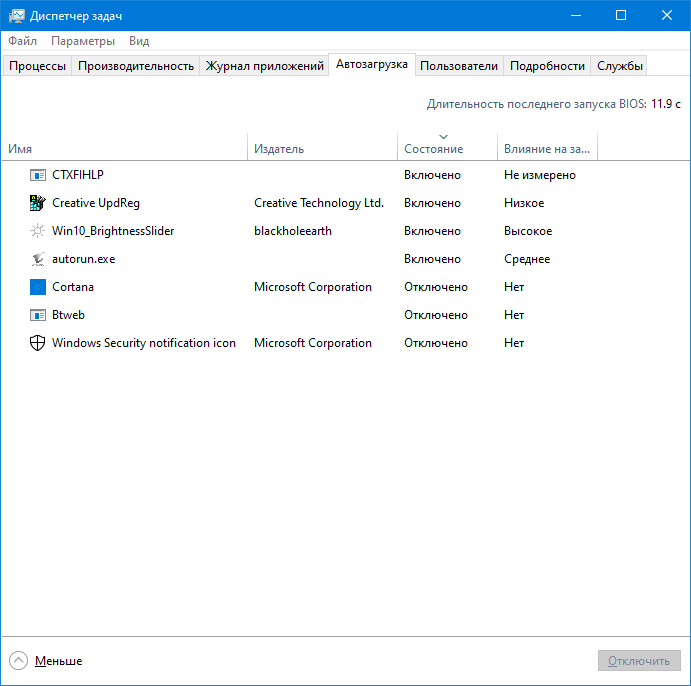Click publisher Creative Technology Ltd.
This screenshot has width=691, height=686.
coord(319,203)
